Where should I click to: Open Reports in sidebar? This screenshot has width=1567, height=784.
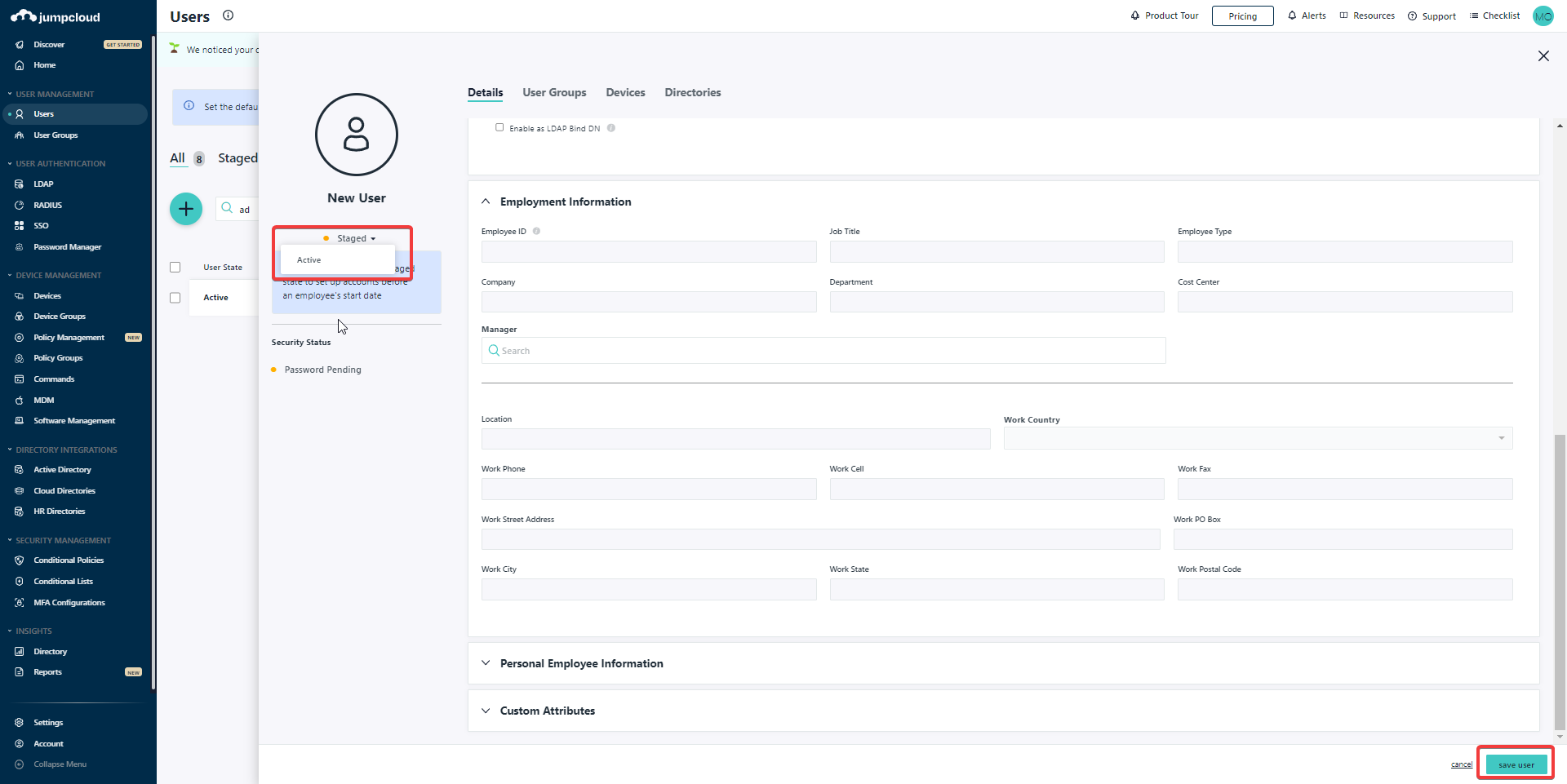pyautogui.click(x=47, y=672)
